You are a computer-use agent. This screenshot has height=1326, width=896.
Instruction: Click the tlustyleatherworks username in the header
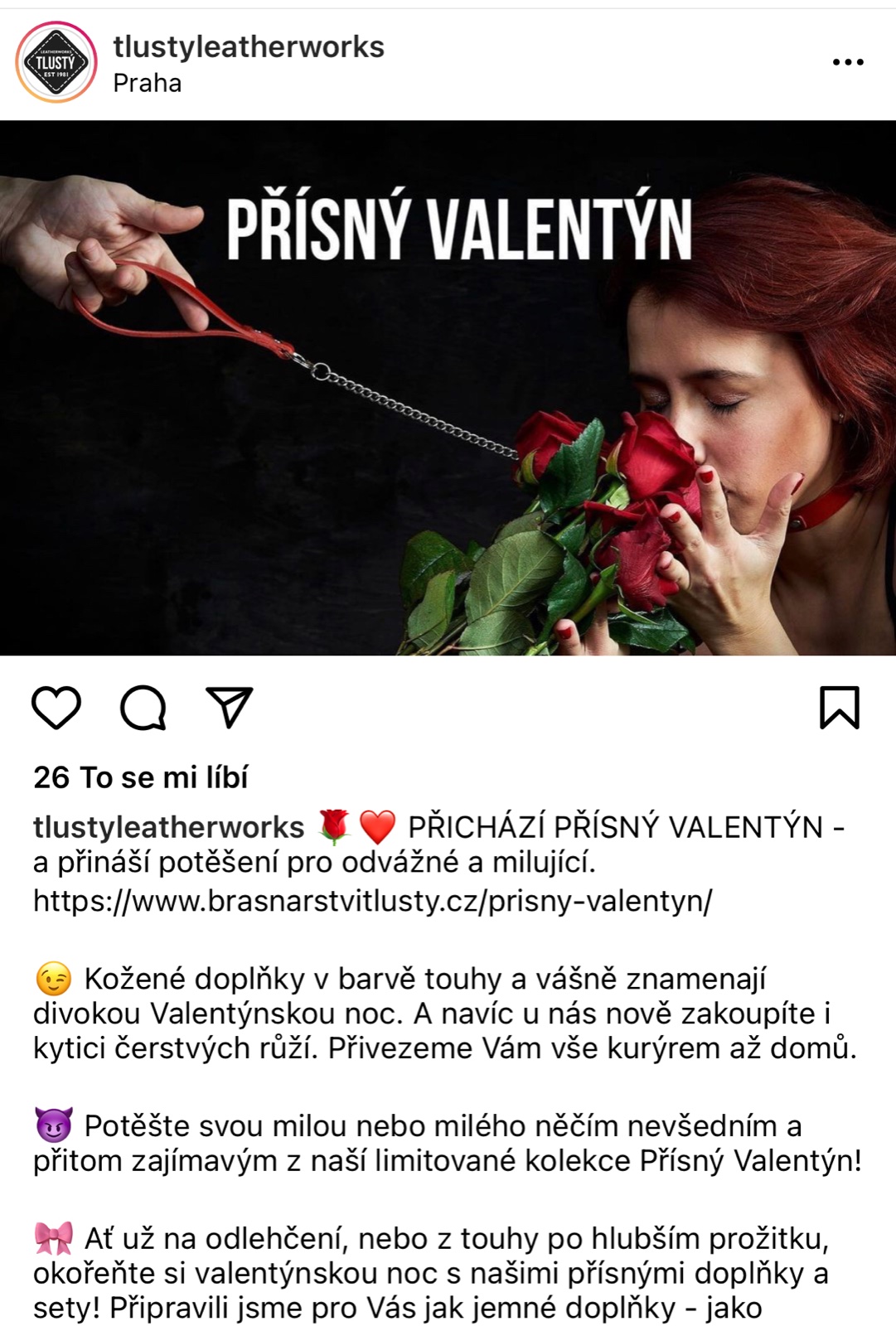tap(249, 47)
